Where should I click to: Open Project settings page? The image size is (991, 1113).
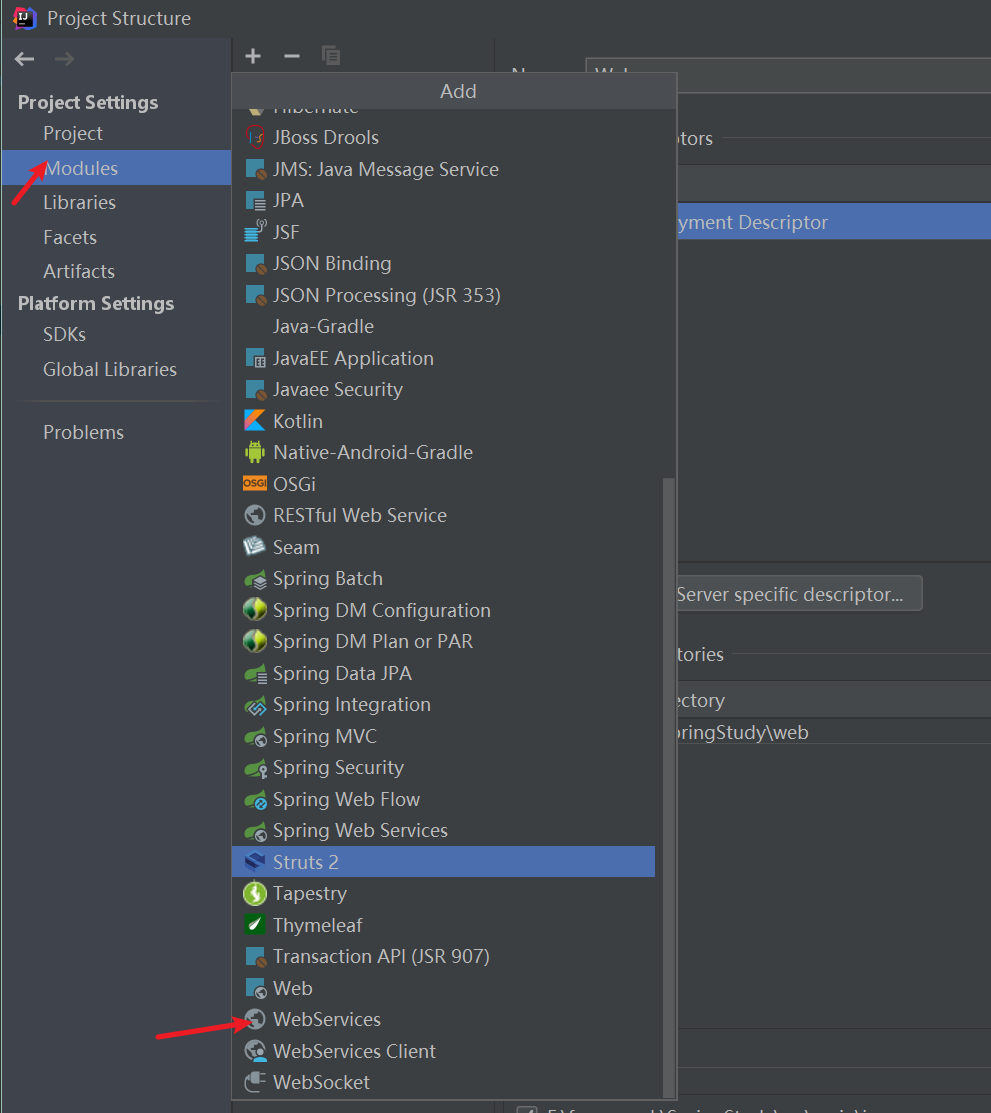coord(72,133)
